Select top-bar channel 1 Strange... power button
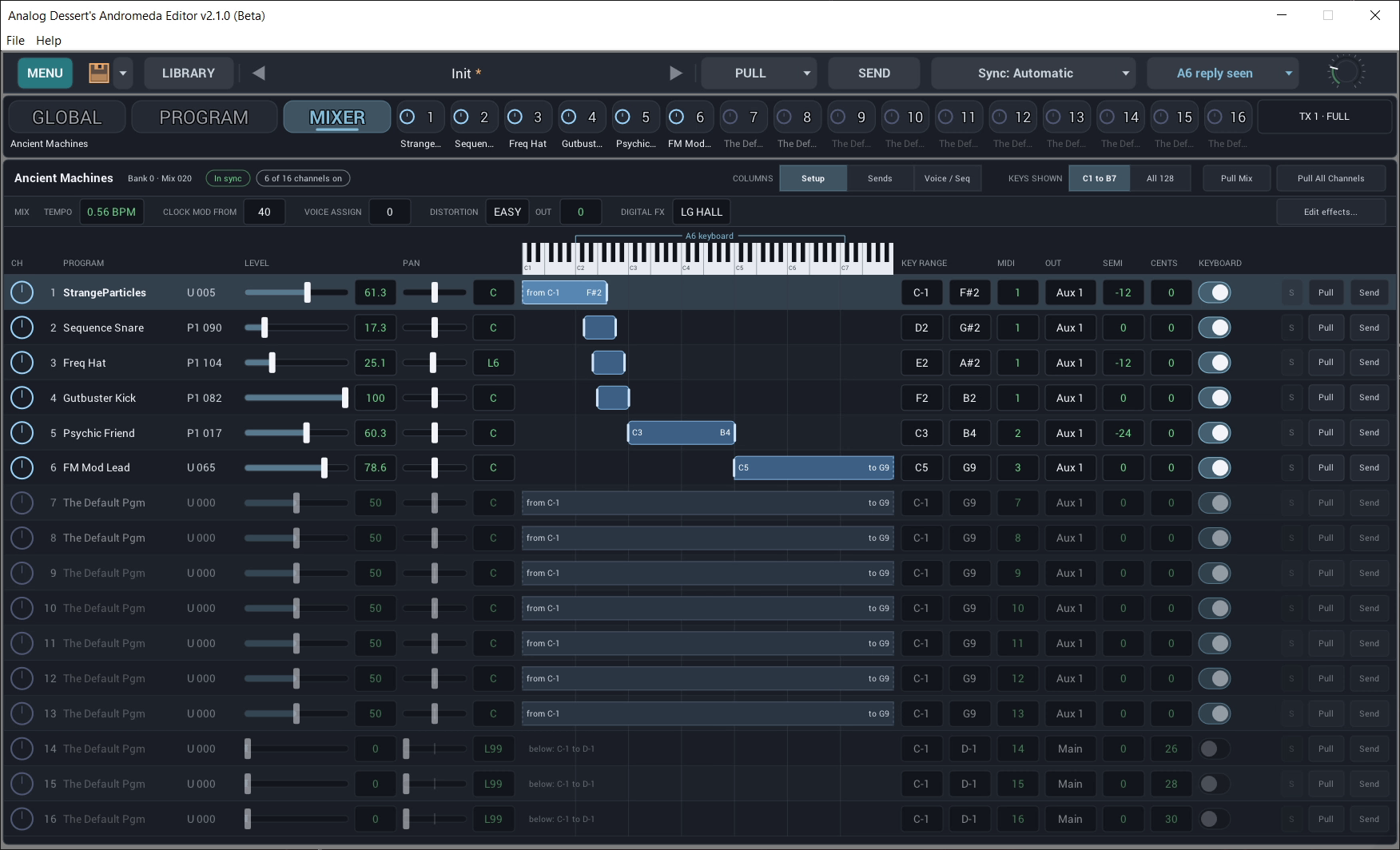This screenshot has height=850, width=1400. (x=408, y=117)
